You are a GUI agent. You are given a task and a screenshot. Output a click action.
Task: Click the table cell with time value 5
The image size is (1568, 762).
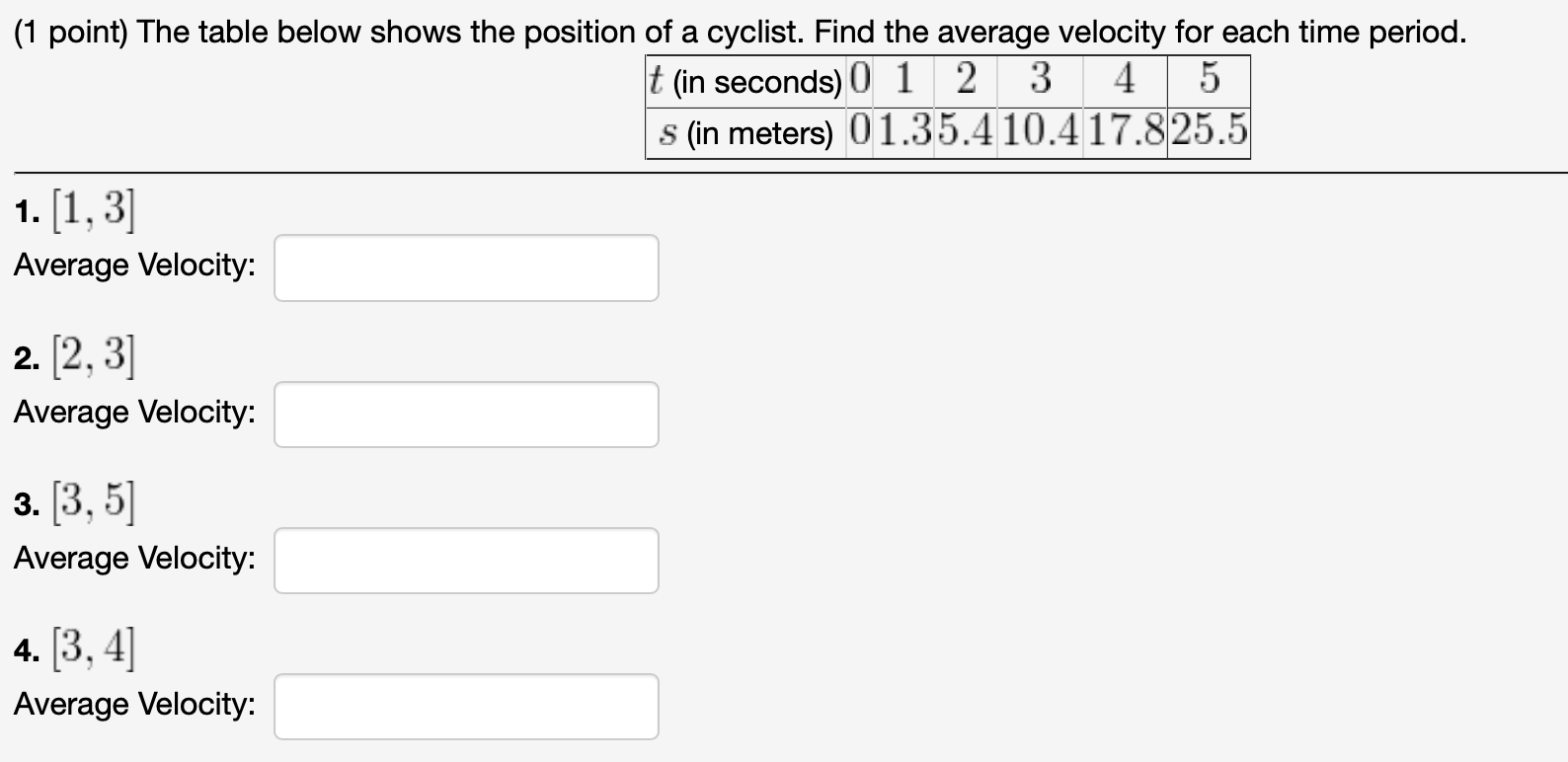point(1207,79)
